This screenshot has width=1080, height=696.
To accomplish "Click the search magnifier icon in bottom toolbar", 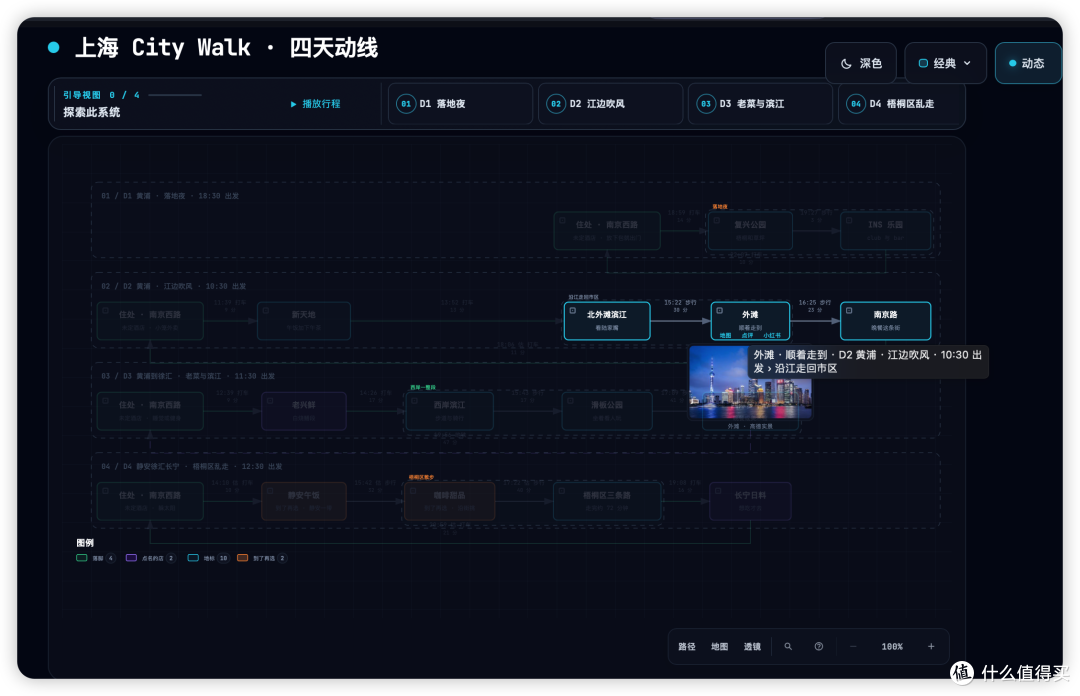I will 788,646.
